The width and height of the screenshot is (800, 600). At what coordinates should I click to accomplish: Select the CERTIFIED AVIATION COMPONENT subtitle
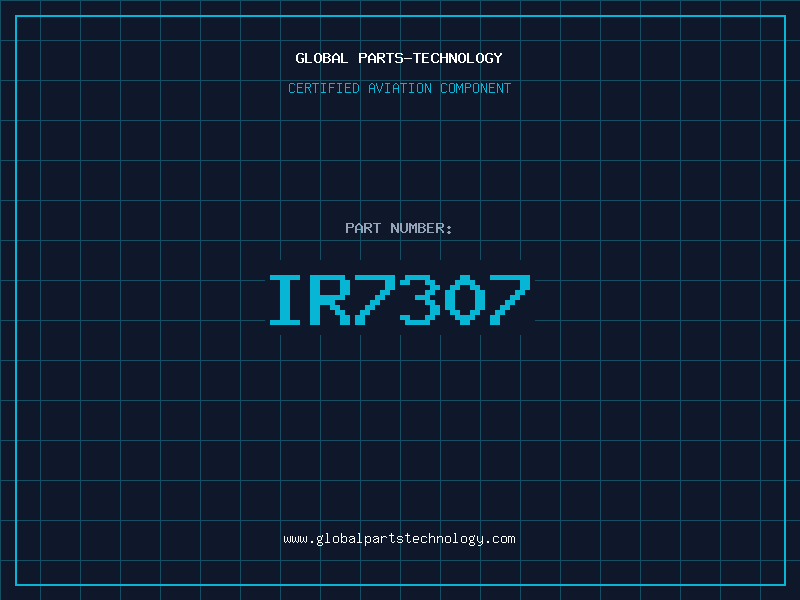point(399,88)
